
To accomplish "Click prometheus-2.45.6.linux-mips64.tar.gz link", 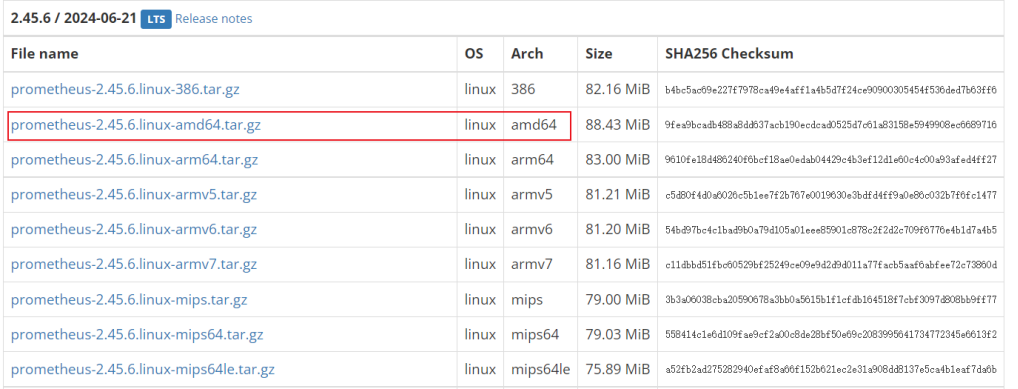I will pyautogui.click(x=137, y=334).
